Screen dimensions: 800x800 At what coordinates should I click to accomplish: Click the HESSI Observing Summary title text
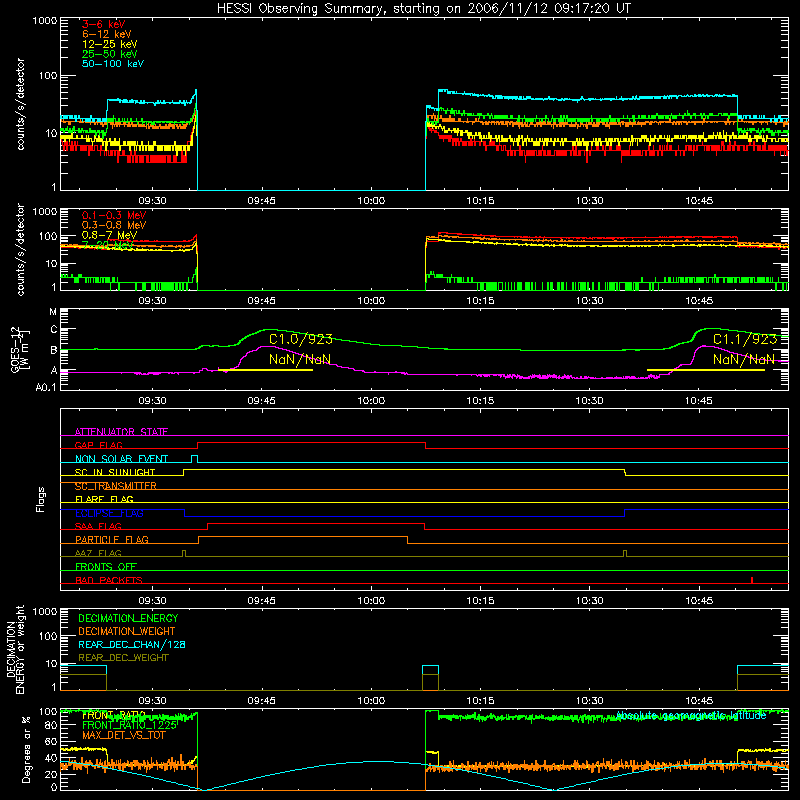pyautogui.click(x=423, y=9)
